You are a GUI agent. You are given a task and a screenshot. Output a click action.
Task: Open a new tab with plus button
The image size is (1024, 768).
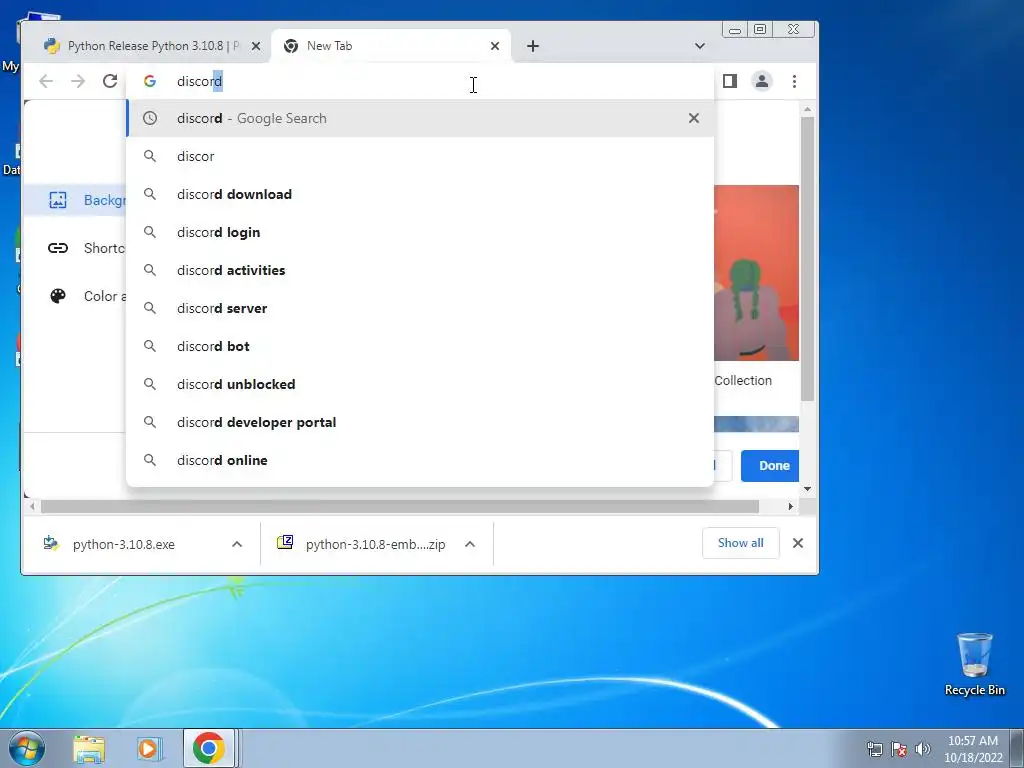[533, 46]
